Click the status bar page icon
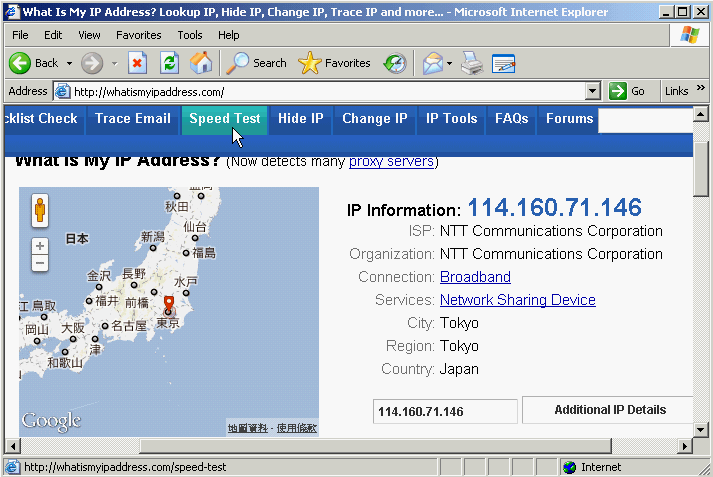Image resolution: width=713 pixels, height=477 pixels. (x=12, y=467)
